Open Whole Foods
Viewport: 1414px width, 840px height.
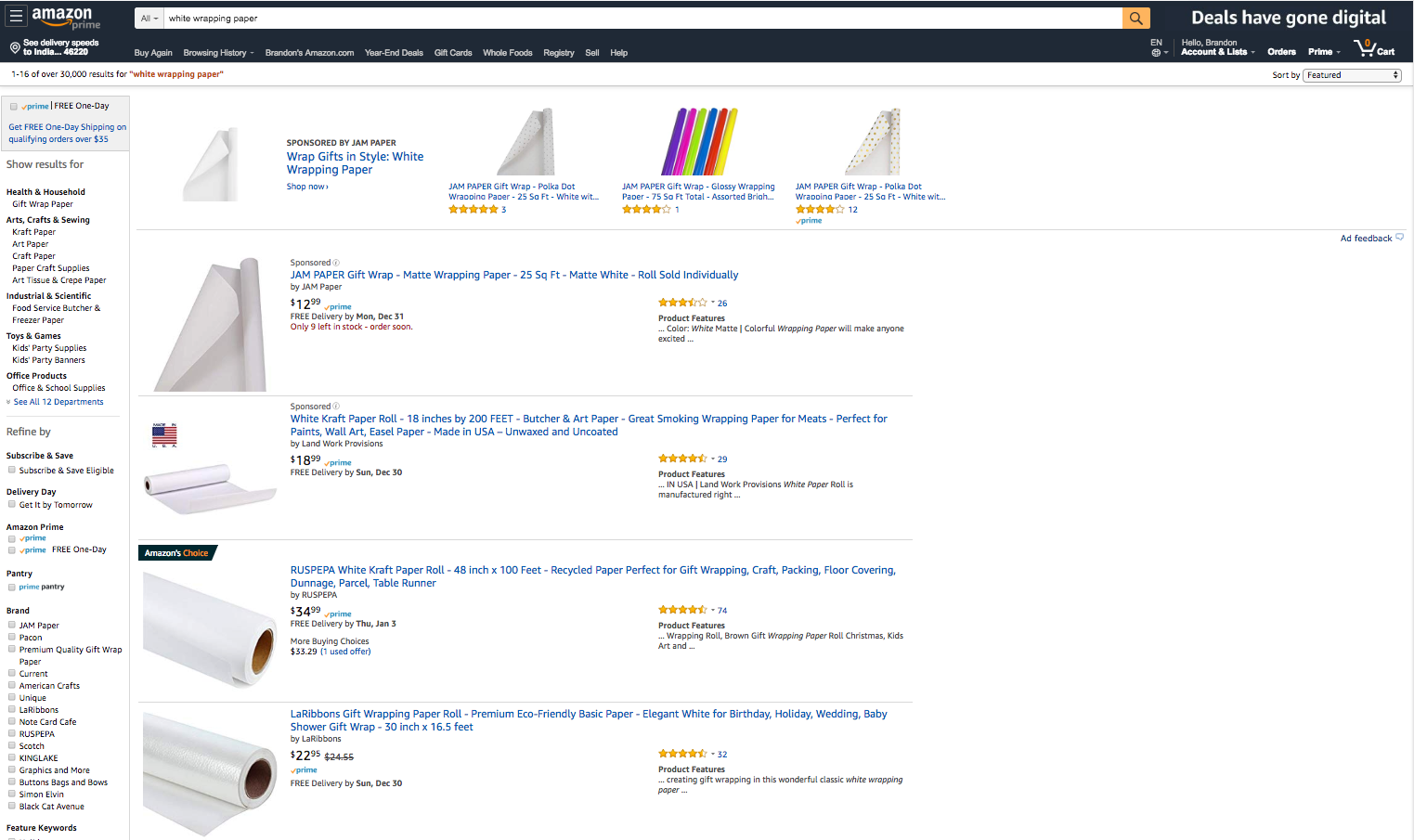pos(508,53)
